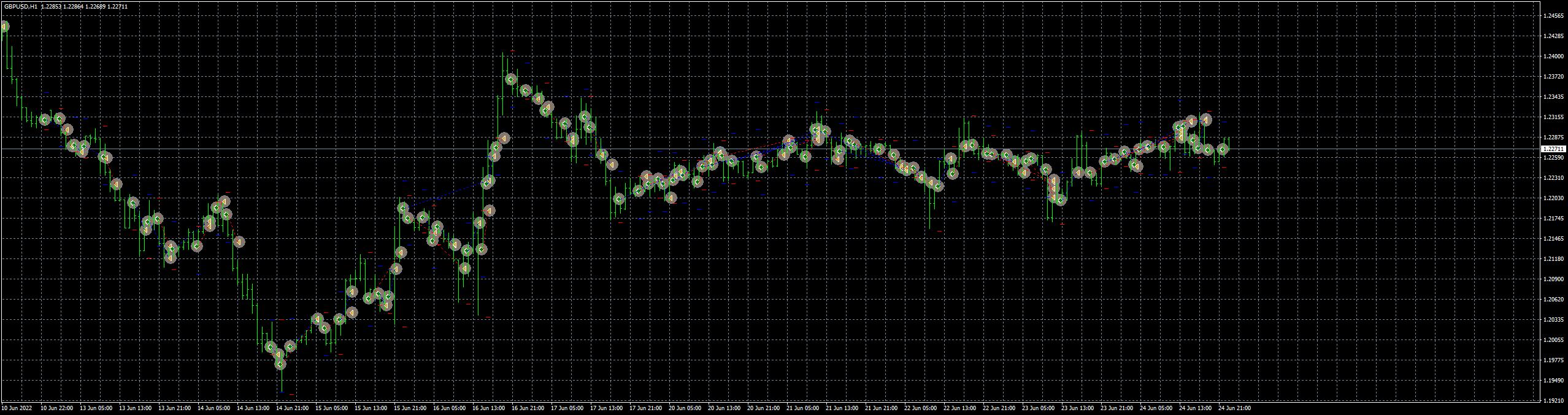Click the 10 Jun 2022 time axis label
Image resolution: width=1568 pixels, height=415 pixels.
[x=17, y=408]
